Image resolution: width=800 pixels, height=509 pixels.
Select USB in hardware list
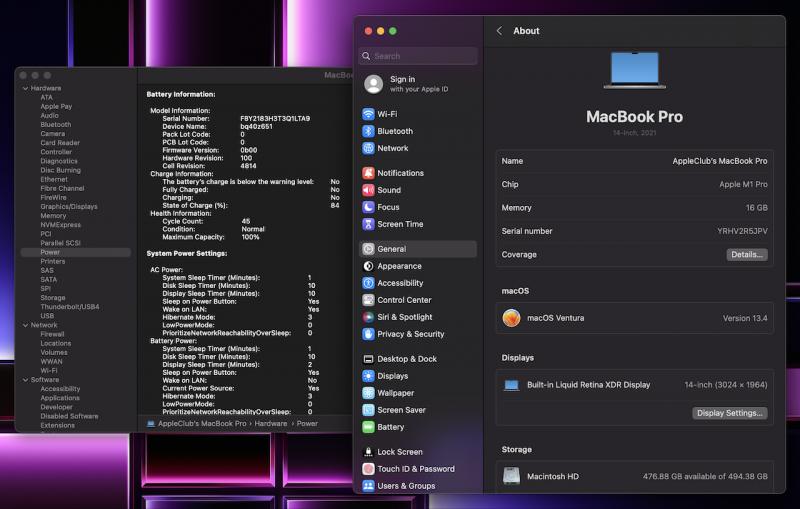click(47, 316)
